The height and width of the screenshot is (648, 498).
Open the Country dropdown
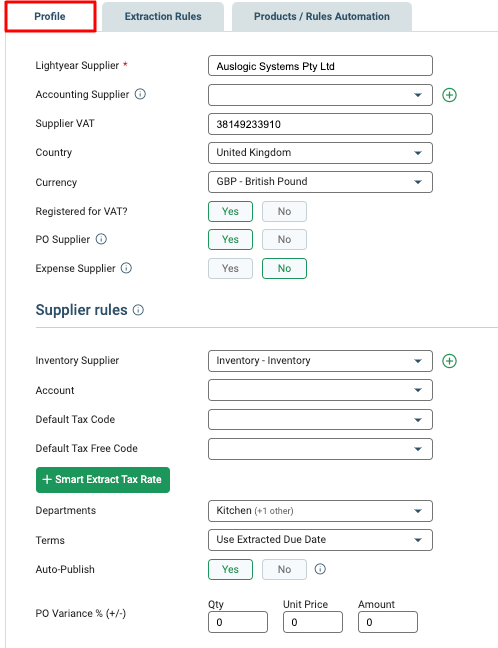(320, 153)
